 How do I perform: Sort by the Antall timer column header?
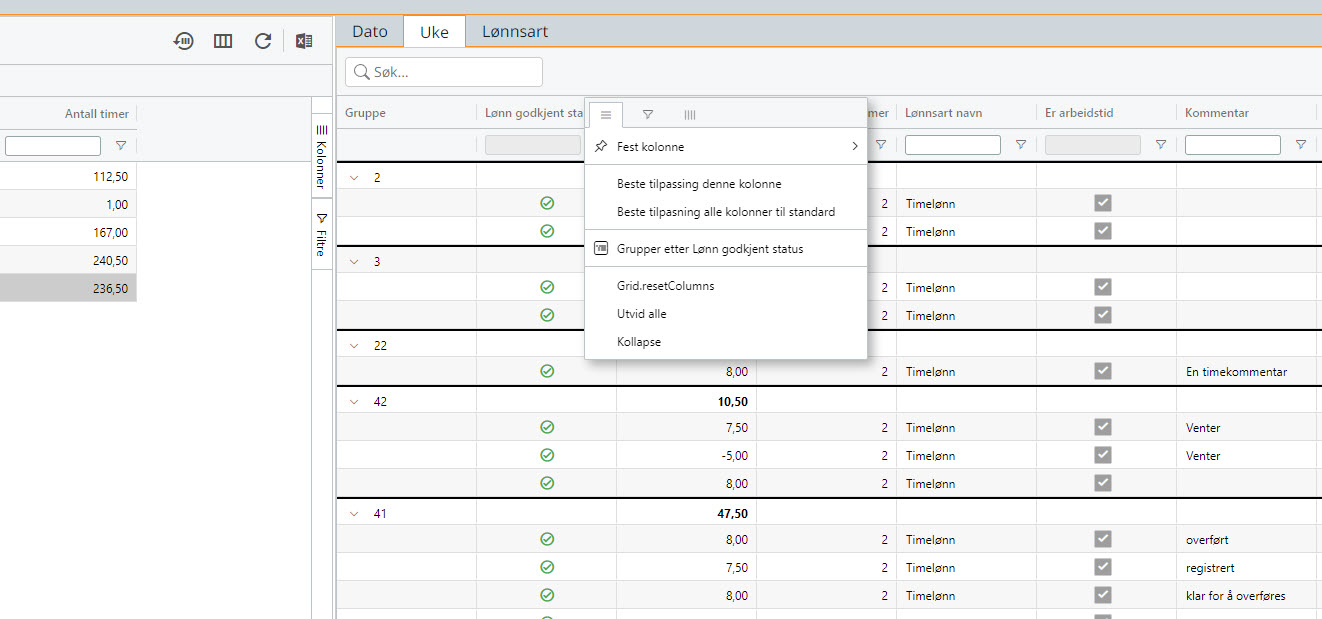[x=97, y=114]
